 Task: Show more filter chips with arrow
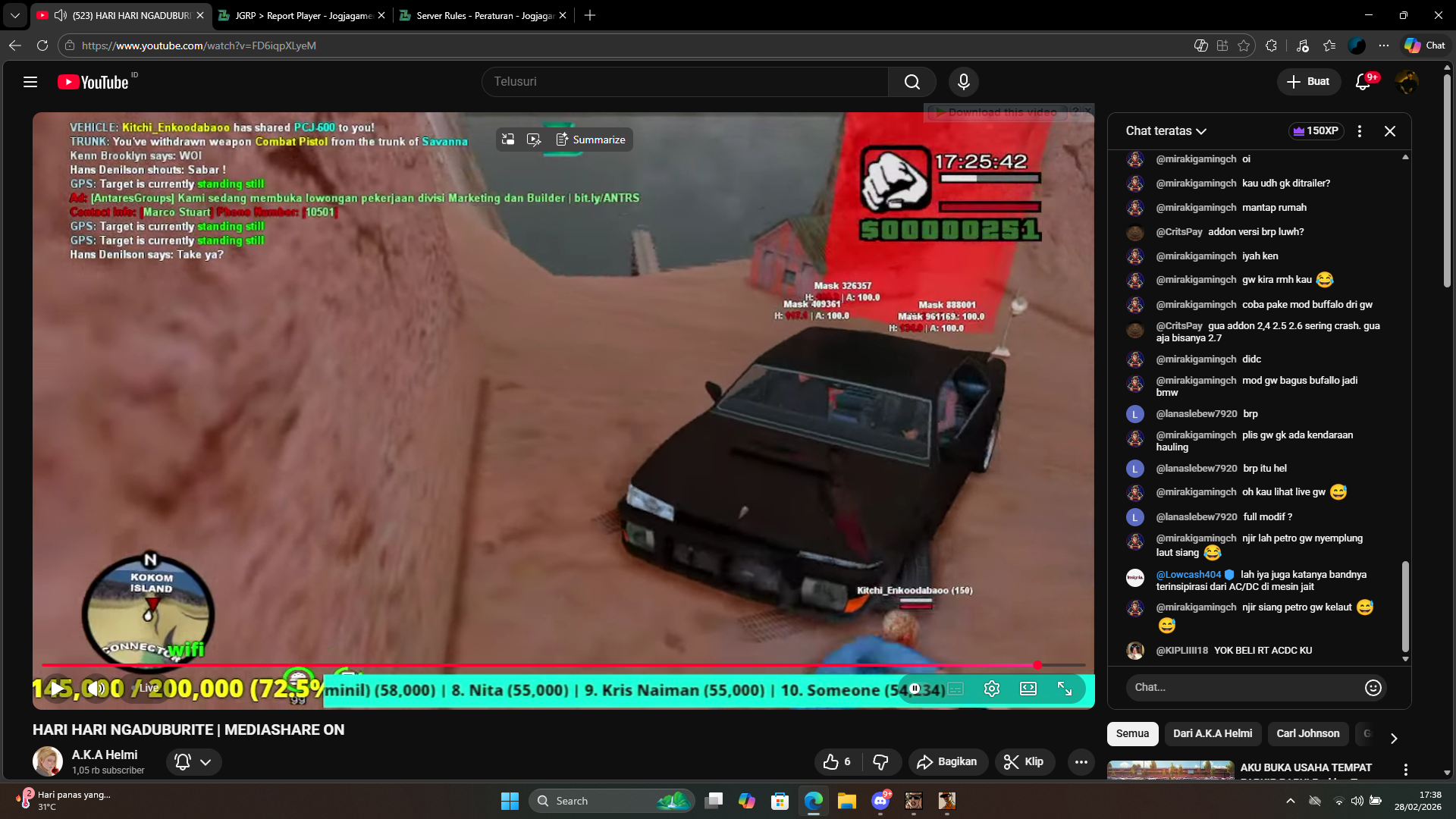point(1394,738)
